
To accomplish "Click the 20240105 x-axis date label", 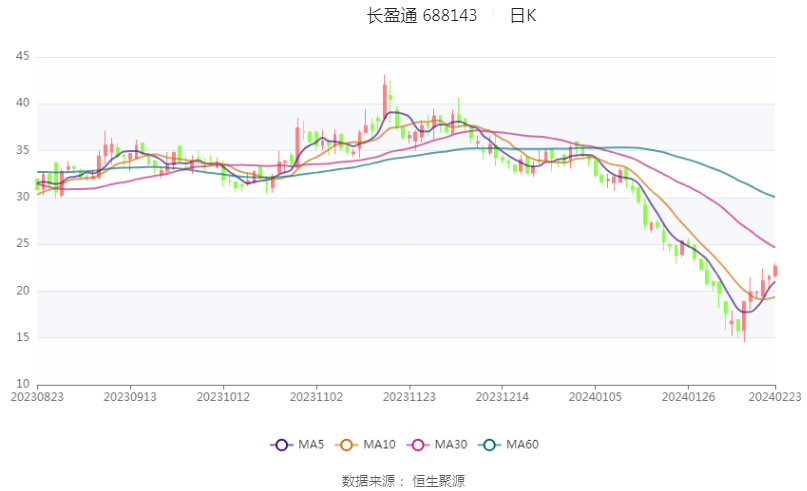I will (x=595, y=397).
